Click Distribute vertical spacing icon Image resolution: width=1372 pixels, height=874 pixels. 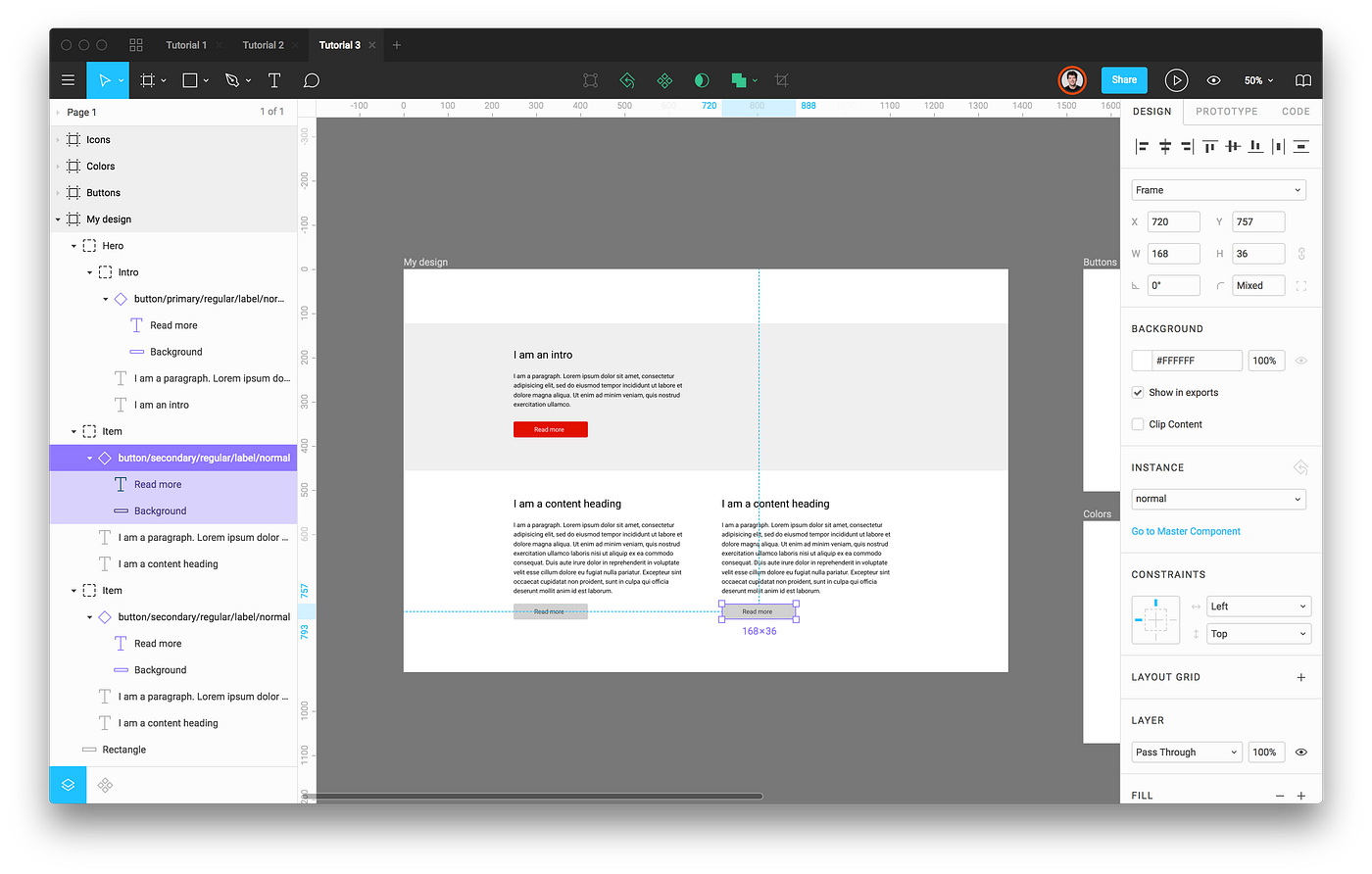coord(1301,146)
